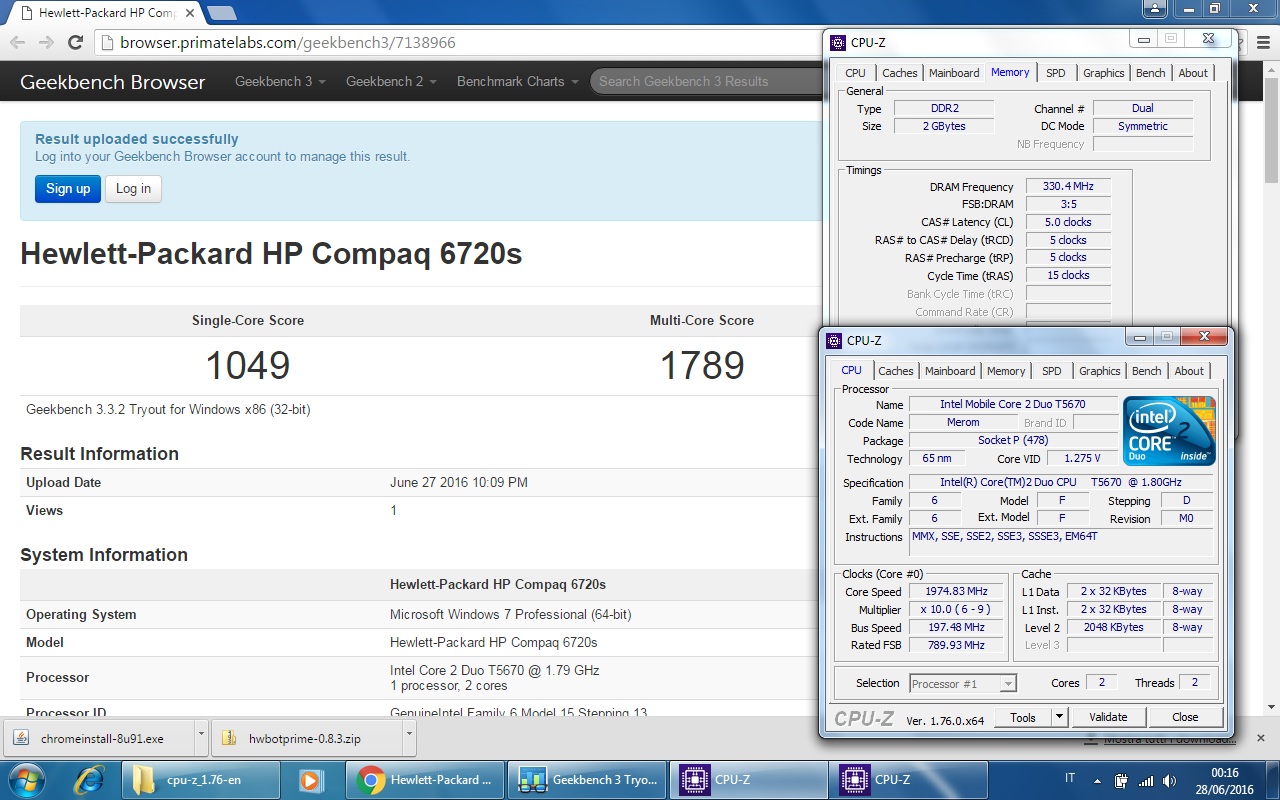
Task: Open hwbotprime-0.8.3.zip download options arrow
Action: [x=409, y=738]
